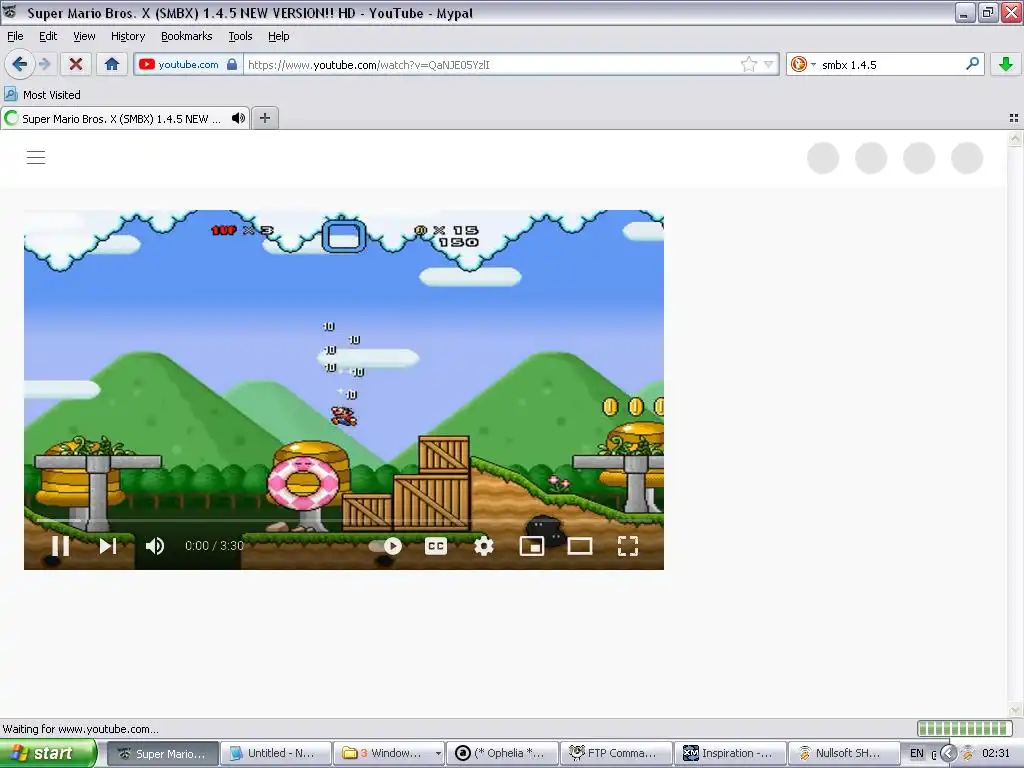Stop page loading with the red X
The image size is (1024, 768).
76,64
